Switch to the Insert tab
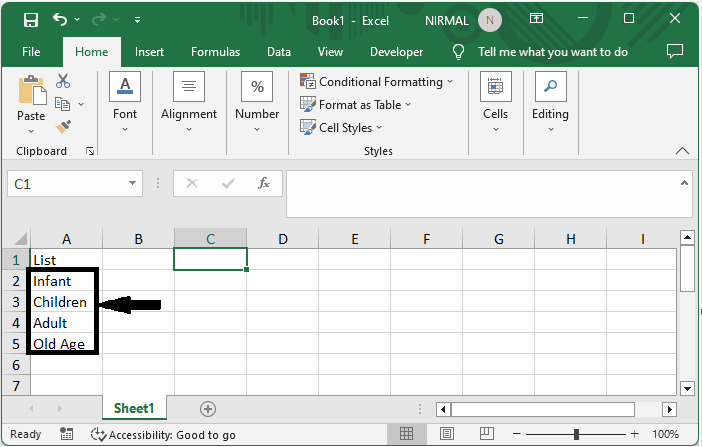702x447 pixels. coord(149,52)
